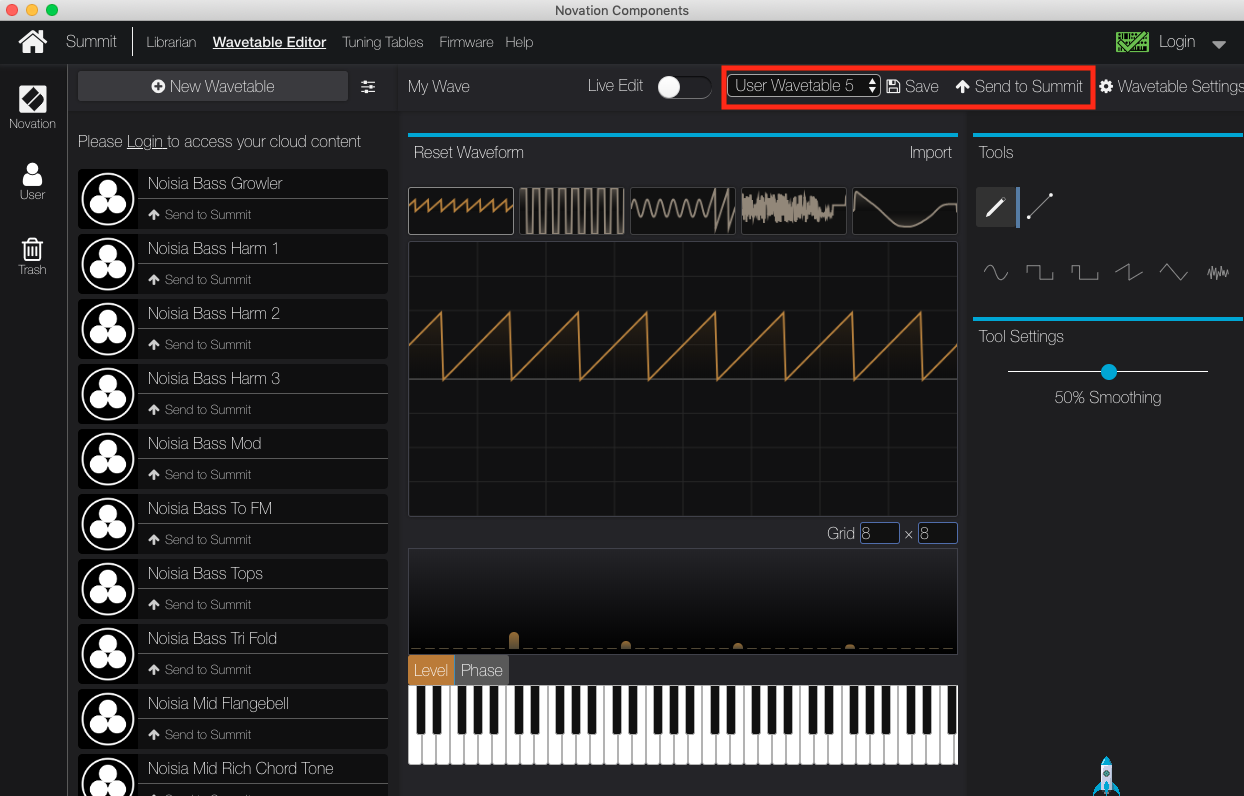This screenshot has height=796, width=1244.
Task: Open the Trash in the sidebar
Action: coord(33,256)
